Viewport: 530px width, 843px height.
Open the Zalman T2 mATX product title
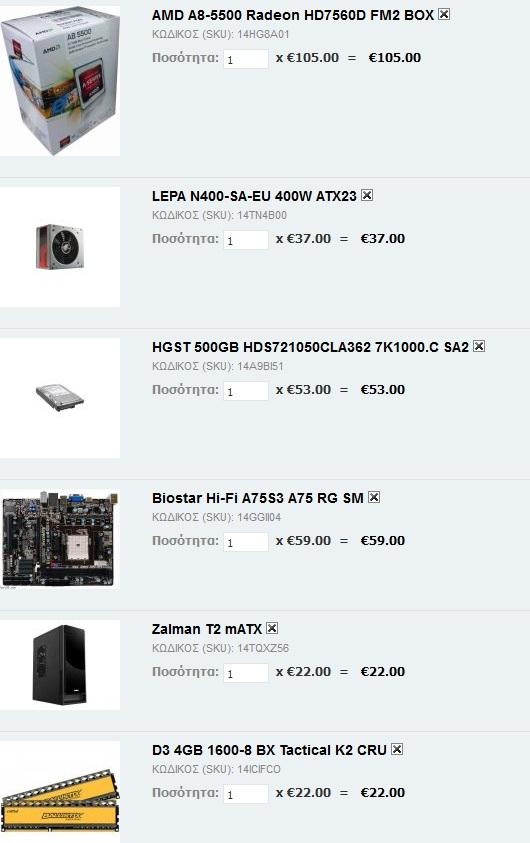(207, 628)
